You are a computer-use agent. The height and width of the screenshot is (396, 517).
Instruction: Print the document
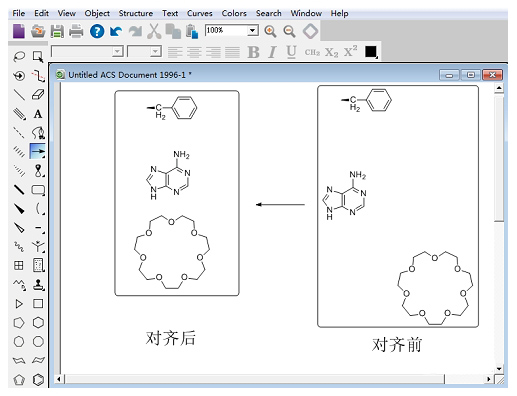click(x=76, y=31)
